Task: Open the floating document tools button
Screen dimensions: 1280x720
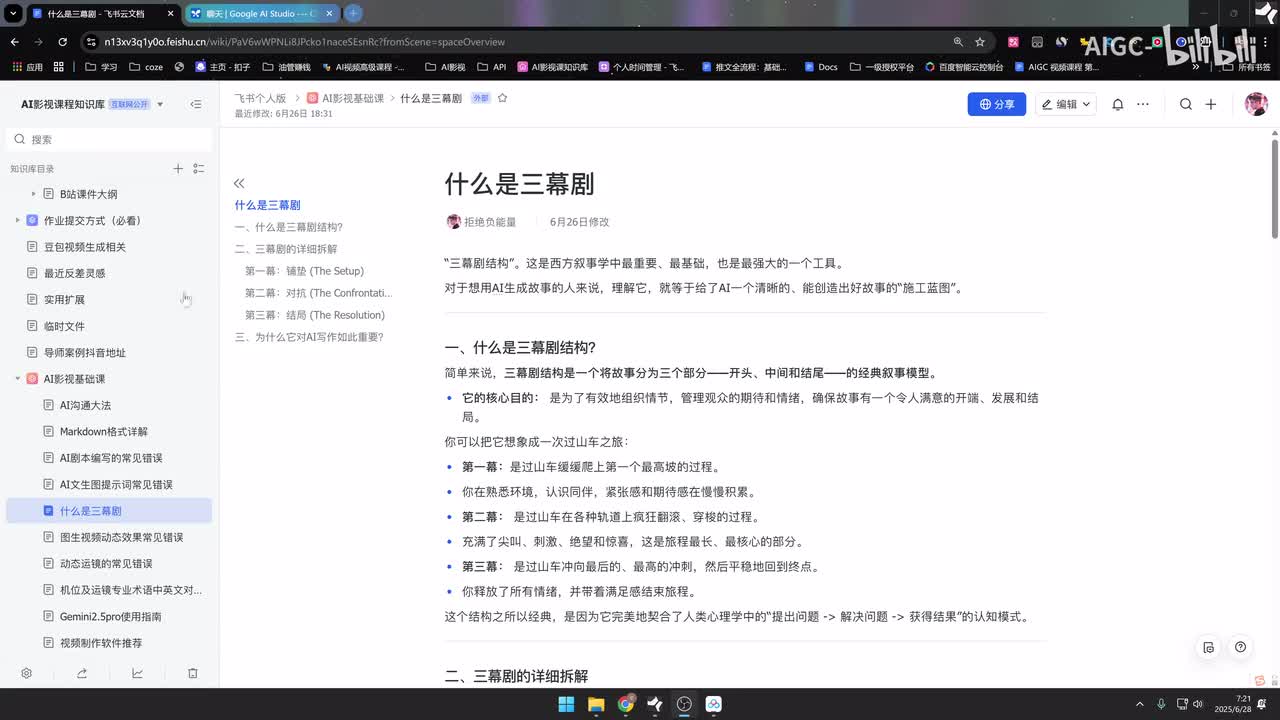Action: click(1209, 647)
